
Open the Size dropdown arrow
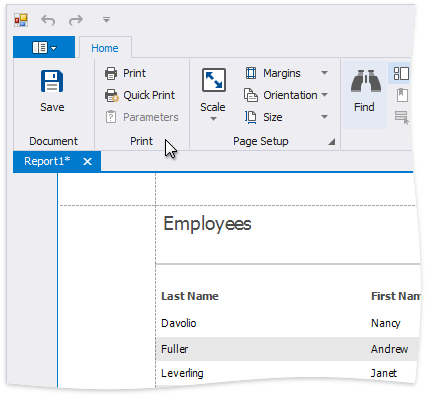[324, 117]
